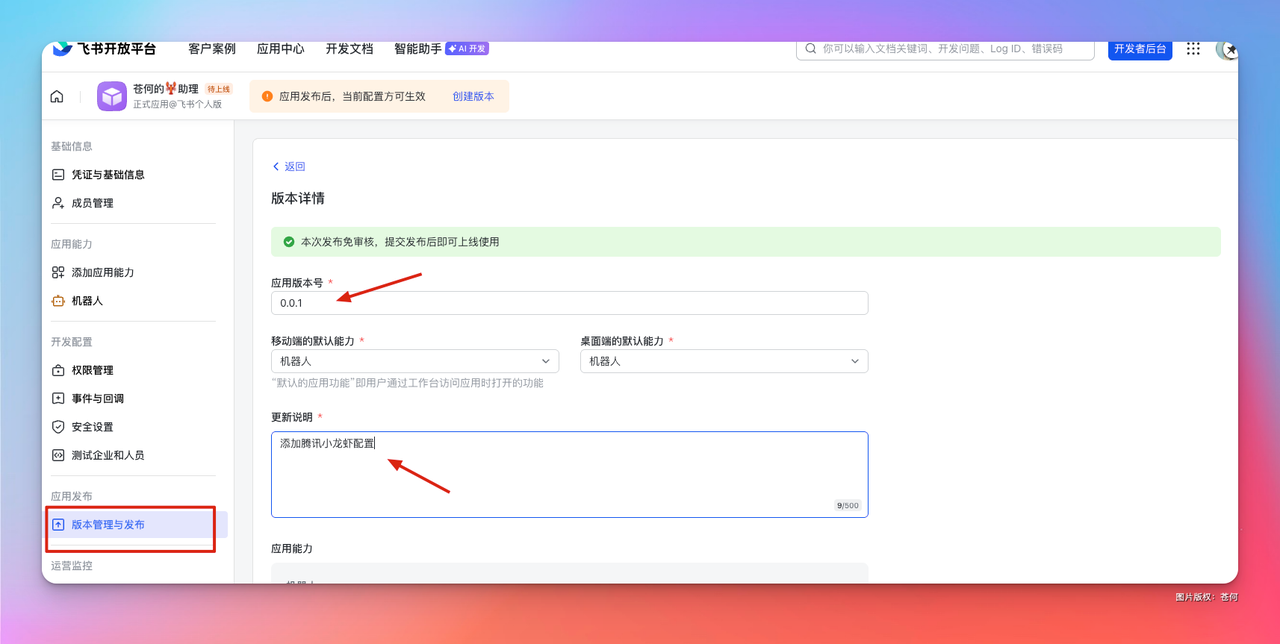Viewport: 1280px width, 644px height.
Task: Click the 应用版本号 input field
Action: pyautogui.click(x=569, y=303)
